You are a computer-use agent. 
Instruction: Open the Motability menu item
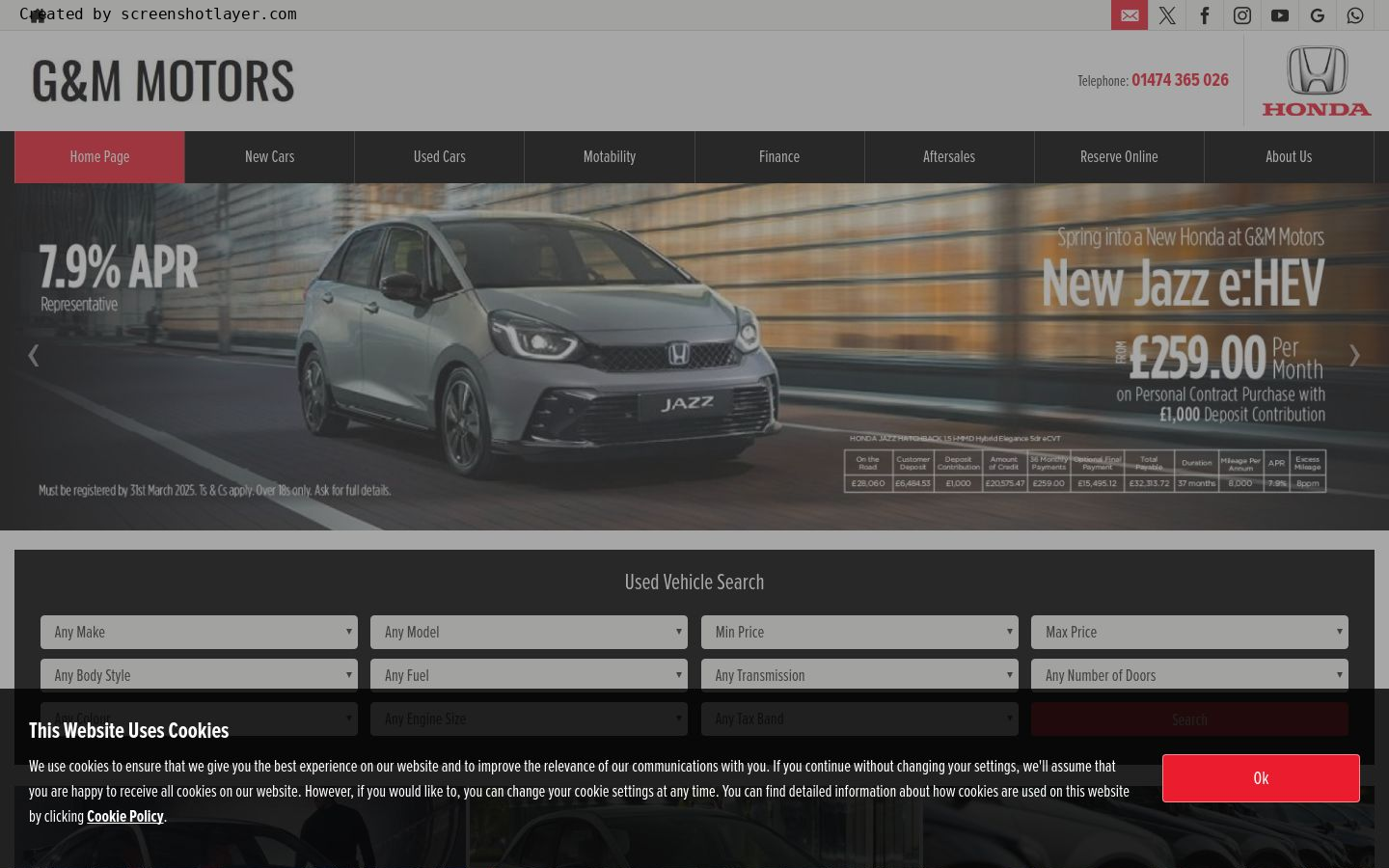coord(610,157)
